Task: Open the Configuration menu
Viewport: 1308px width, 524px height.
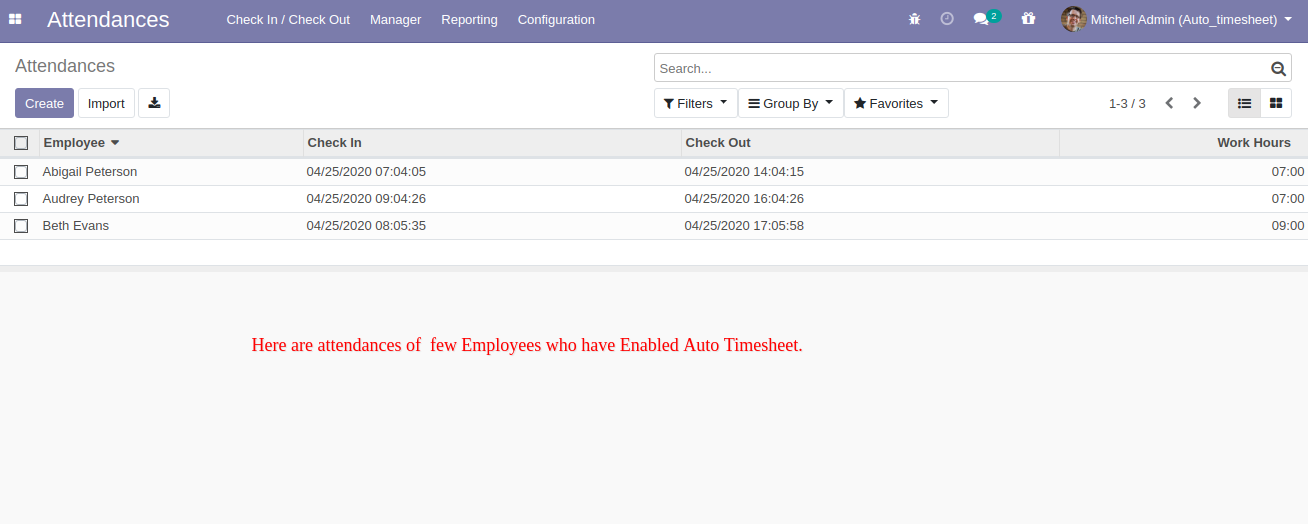Action: [556, 20]
